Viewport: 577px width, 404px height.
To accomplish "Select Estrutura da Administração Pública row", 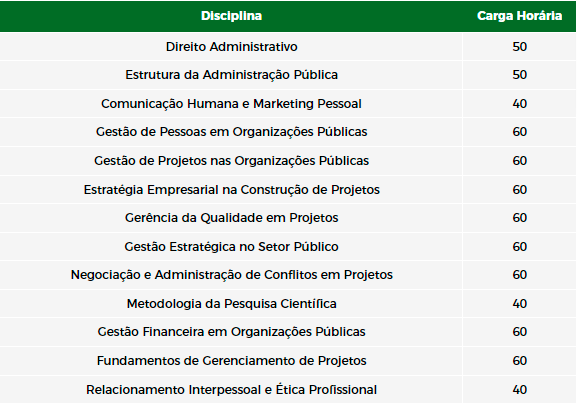I will tap(288, 75).
